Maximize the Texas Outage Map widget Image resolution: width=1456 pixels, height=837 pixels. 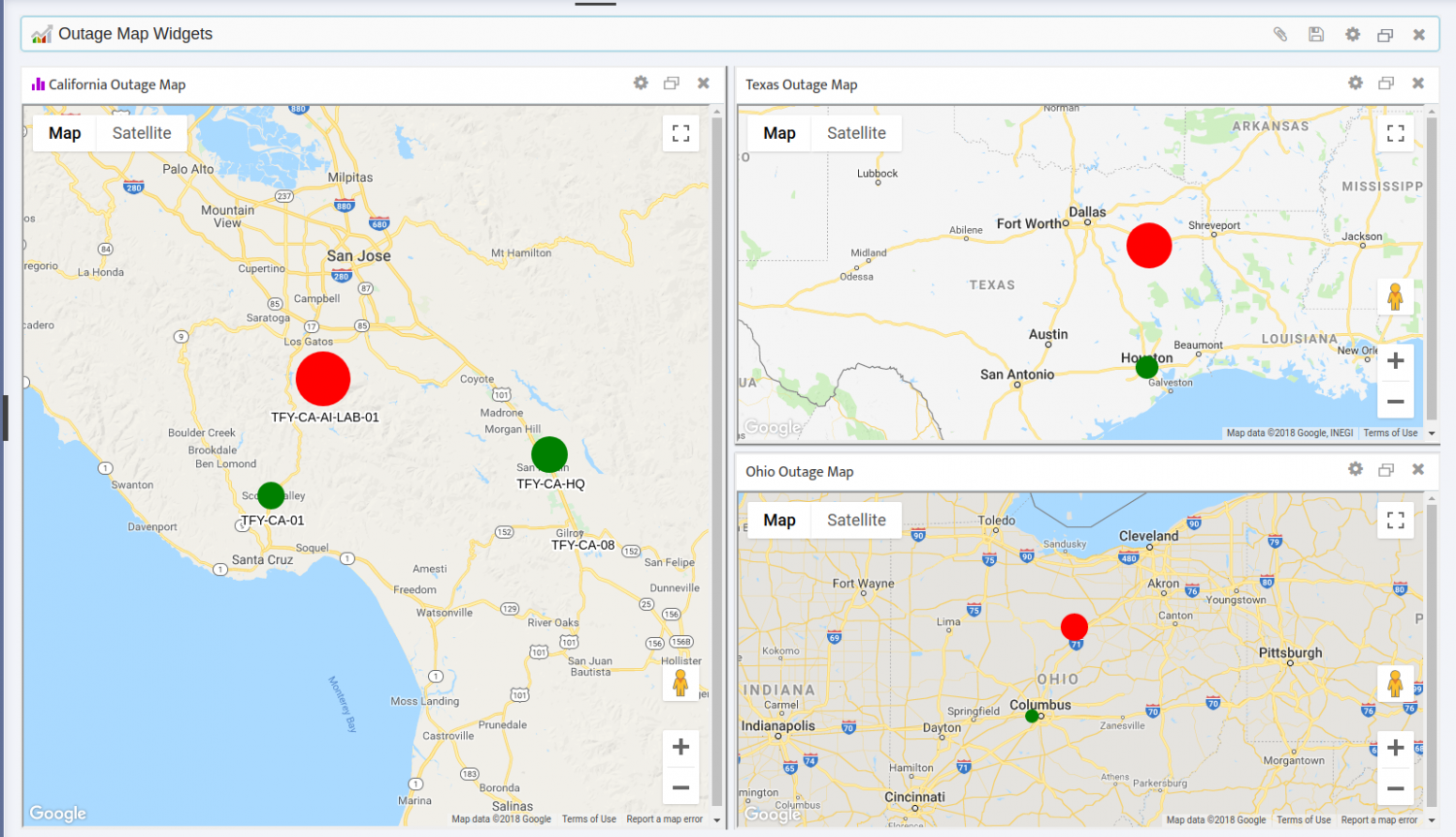pyautogui.click(x=1385, y=84)
